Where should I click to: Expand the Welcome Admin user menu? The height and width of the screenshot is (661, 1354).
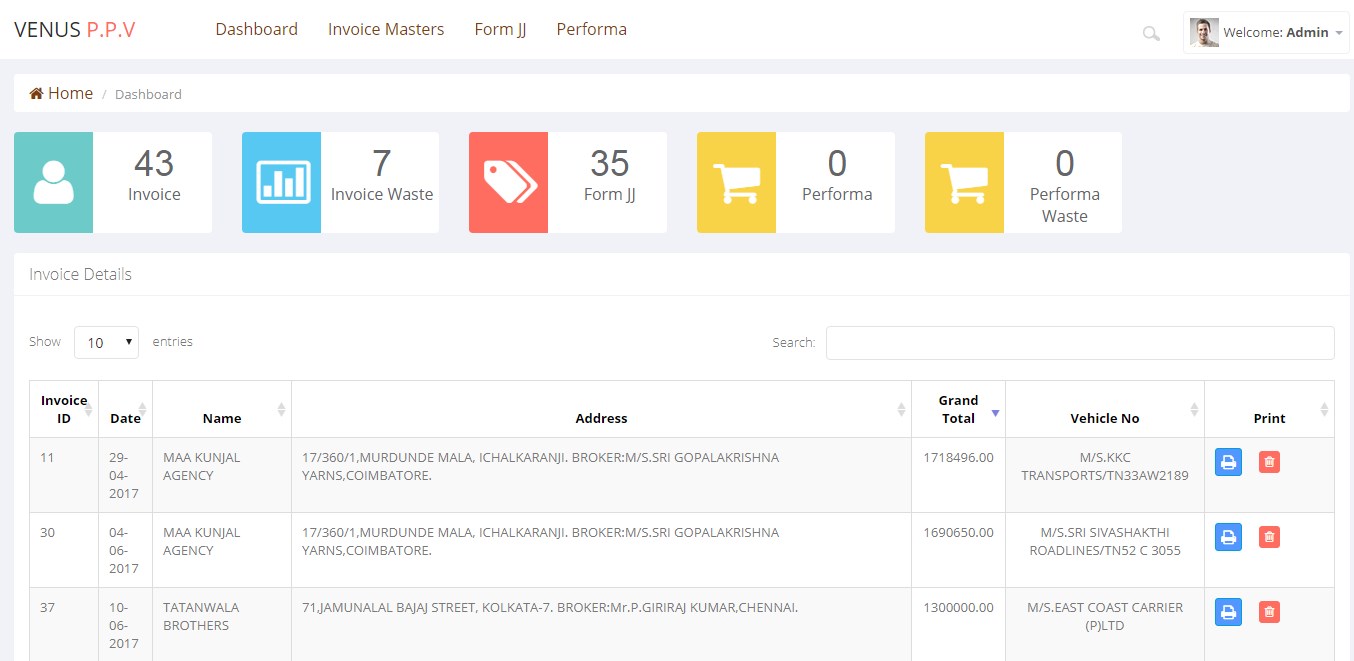pos(1266,33)
